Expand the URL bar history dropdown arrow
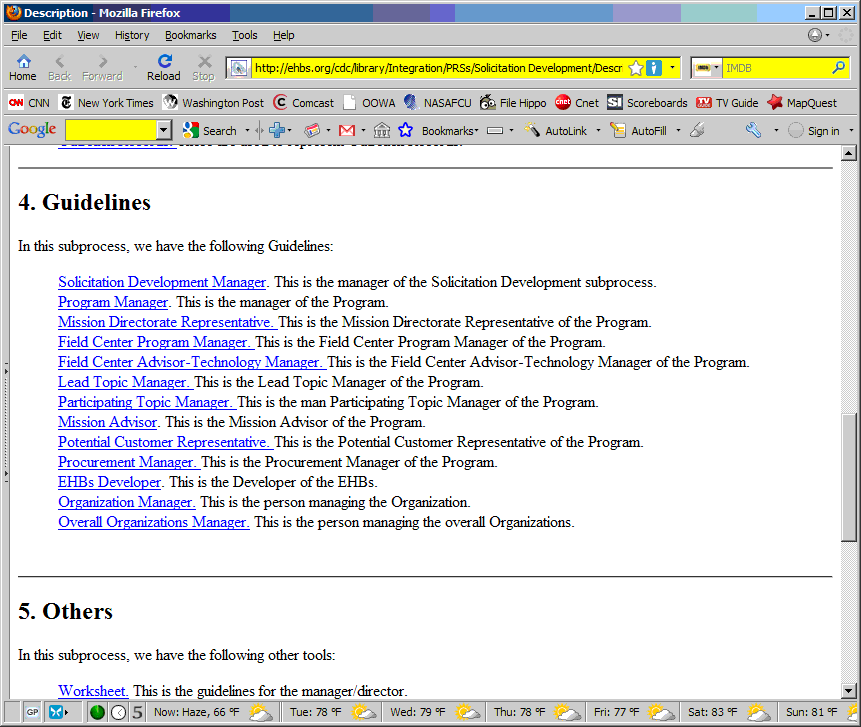Viewport: 861px width, 727px height. point(672,68)
